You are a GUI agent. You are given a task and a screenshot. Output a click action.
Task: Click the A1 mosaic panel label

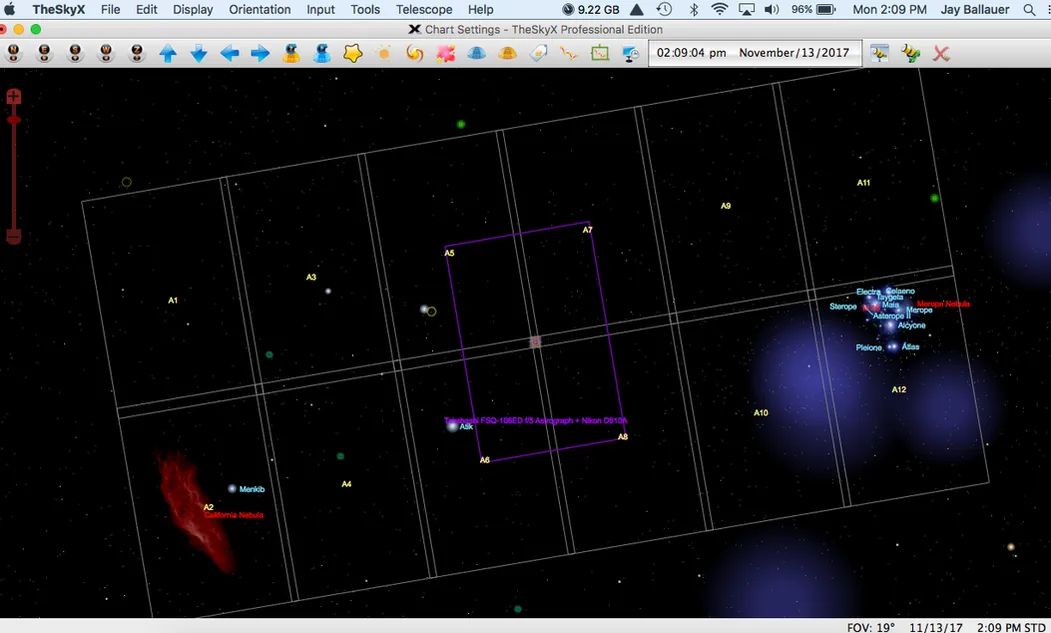point(173,300)
